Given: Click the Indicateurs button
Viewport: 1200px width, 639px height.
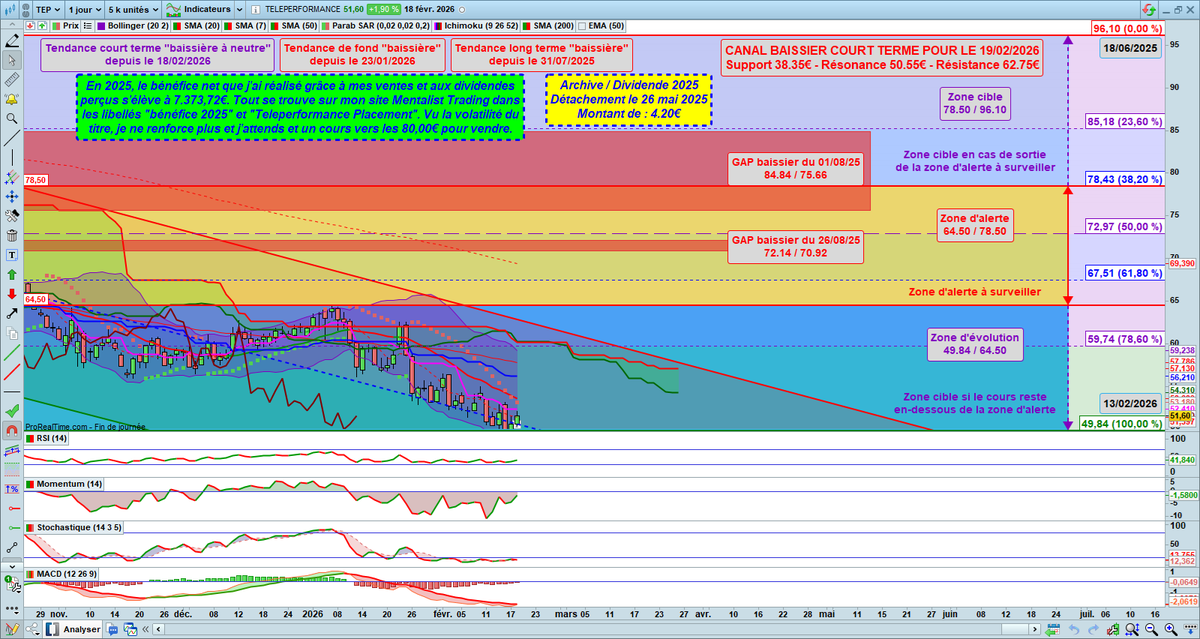Looking at the screenshot, I should pos(198,9).
